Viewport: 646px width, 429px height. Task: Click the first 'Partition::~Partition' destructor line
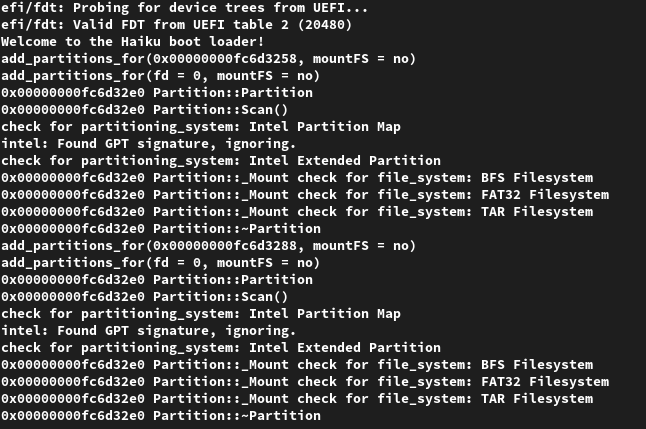pyautogui.click(x=161, y=229)
